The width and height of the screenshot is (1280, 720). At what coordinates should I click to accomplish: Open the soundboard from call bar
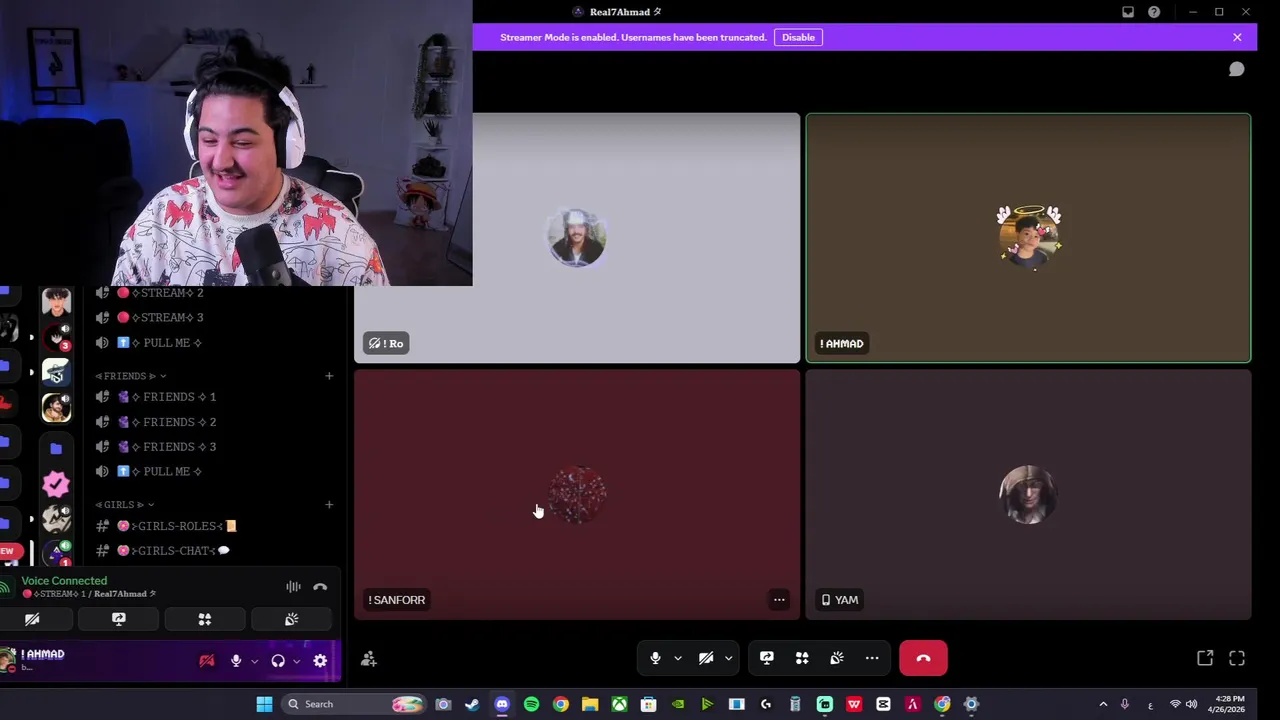[x=837, y=658]
